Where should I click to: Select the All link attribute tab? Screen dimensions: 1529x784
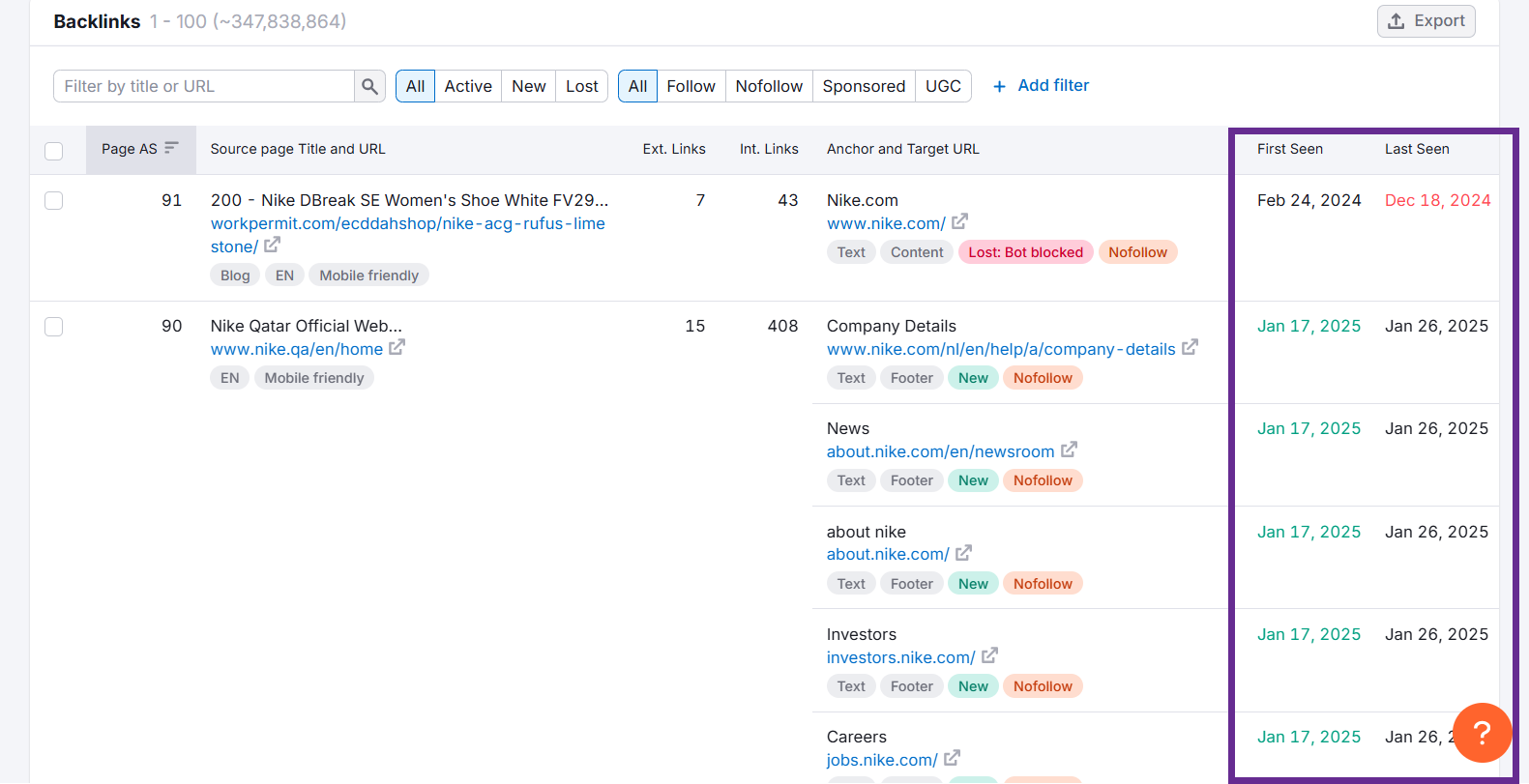[x=637, y=86]
